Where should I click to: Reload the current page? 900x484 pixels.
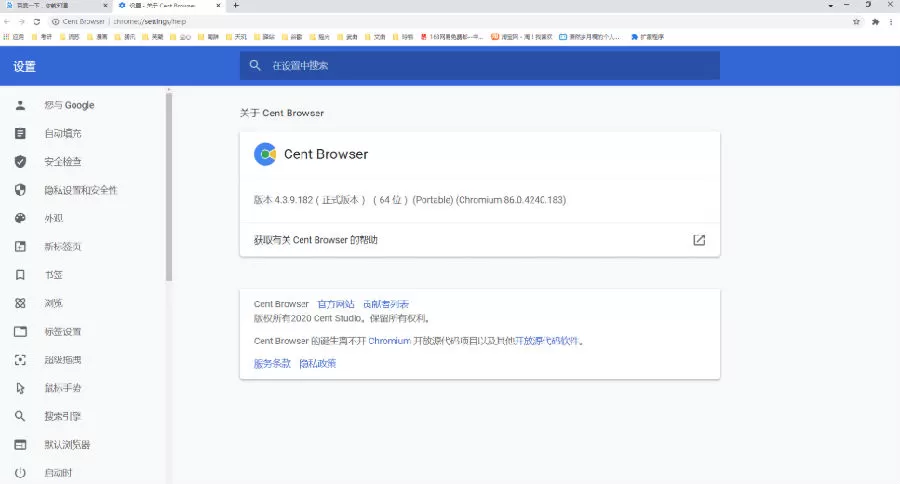click(37, 22)
